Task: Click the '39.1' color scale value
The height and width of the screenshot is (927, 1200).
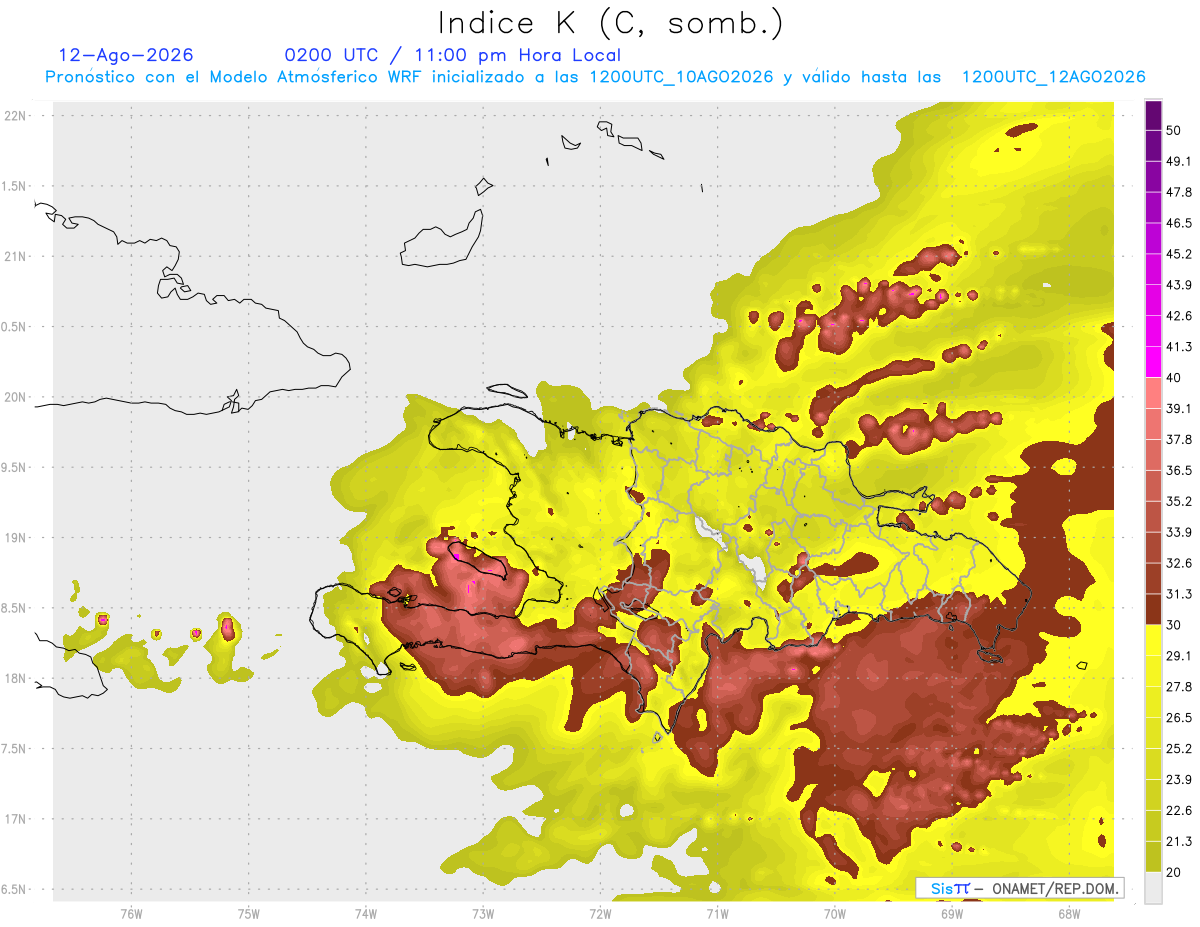Action: (x=1179, y=408)
